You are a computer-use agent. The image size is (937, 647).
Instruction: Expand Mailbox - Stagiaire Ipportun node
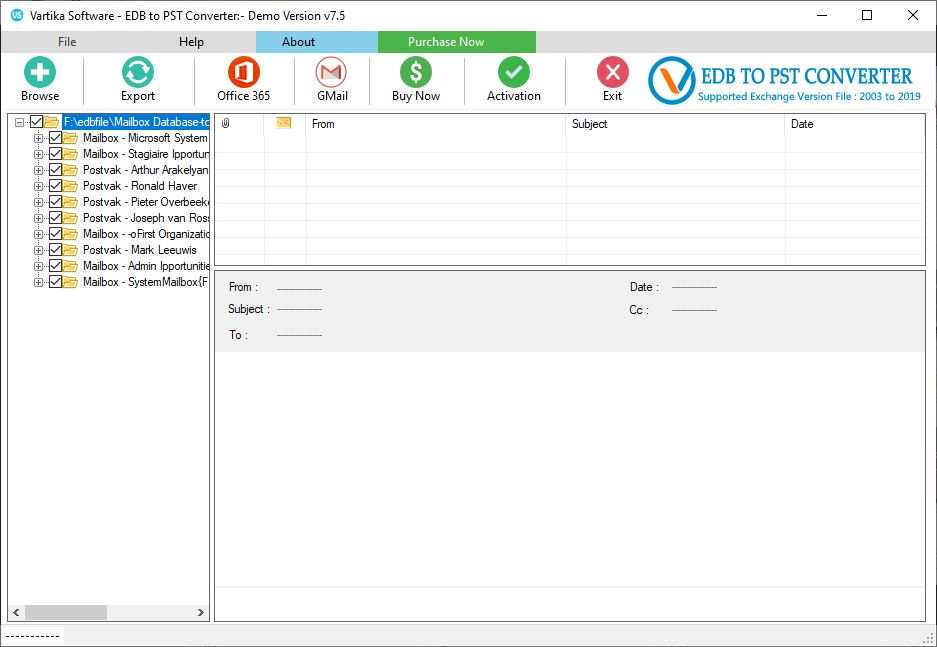click(x=39, y=155)
